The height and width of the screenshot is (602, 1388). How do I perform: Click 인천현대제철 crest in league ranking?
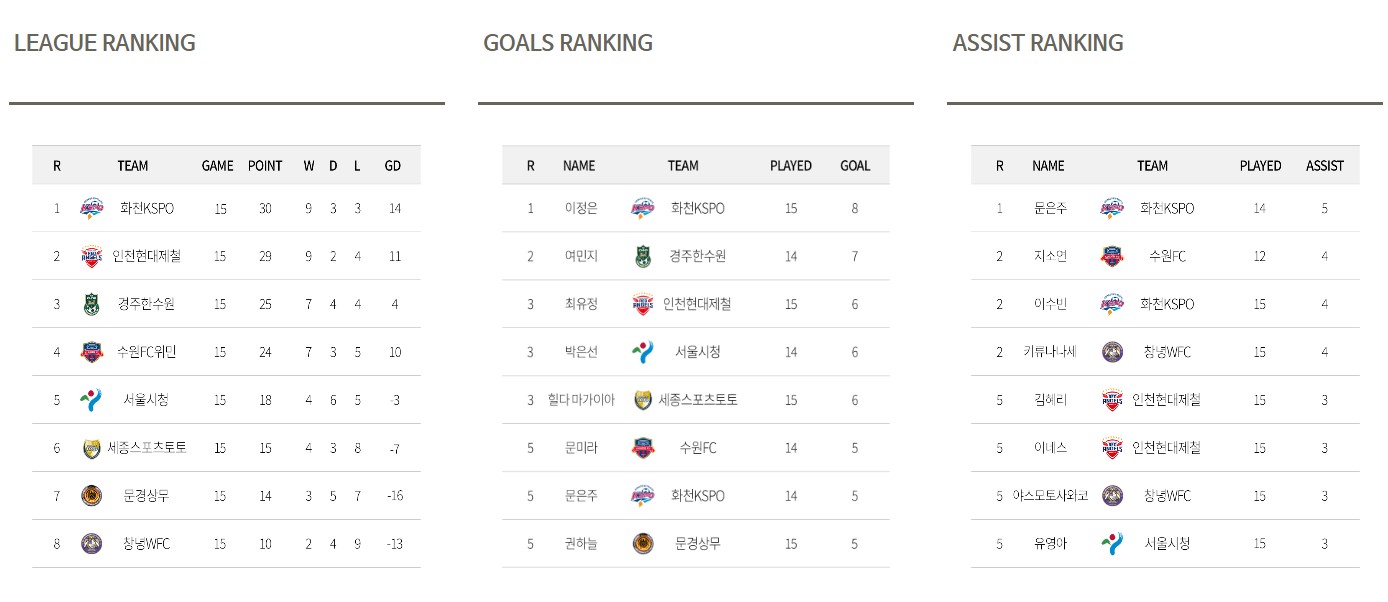click(x=91, y=256)
